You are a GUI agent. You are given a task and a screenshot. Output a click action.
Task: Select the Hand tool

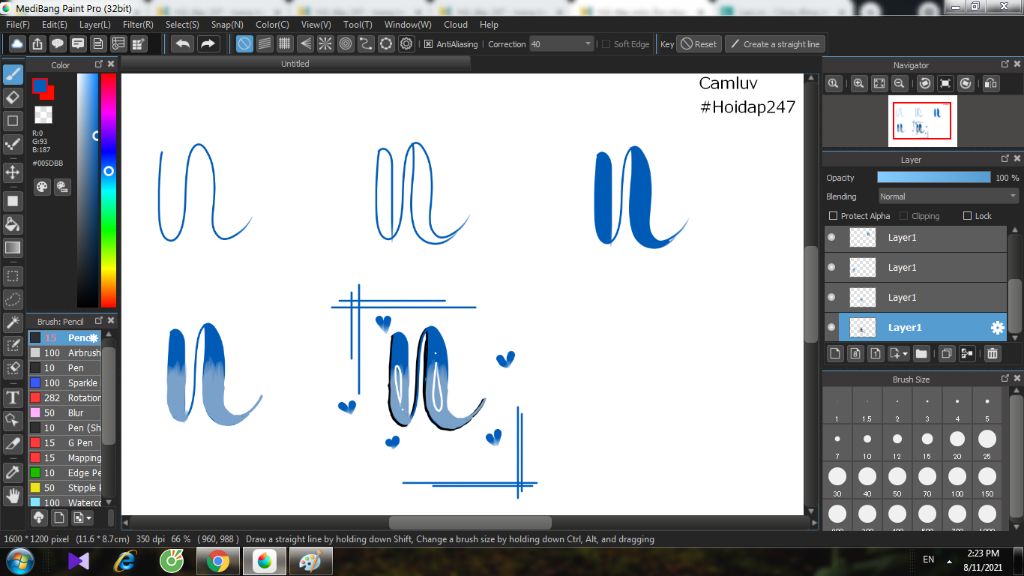[x=12, y=496]
